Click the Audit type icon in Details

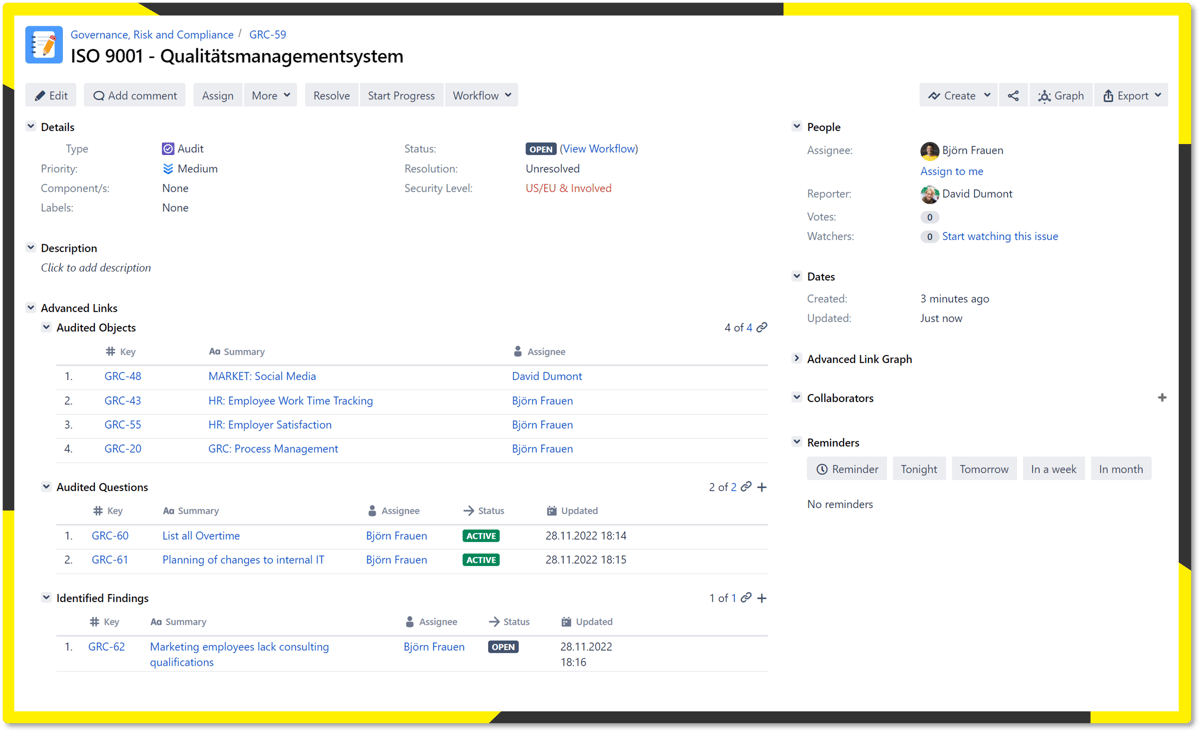coord(169,148)
